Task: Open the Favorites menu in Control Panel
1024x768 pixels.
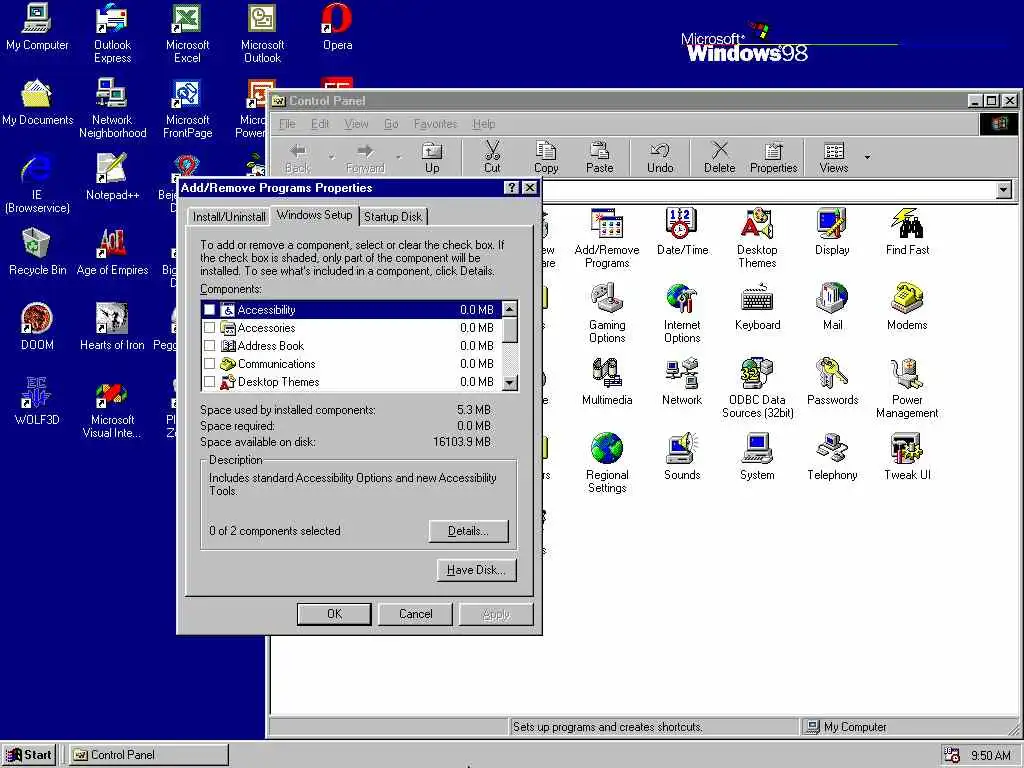Action: coord(435,124)
